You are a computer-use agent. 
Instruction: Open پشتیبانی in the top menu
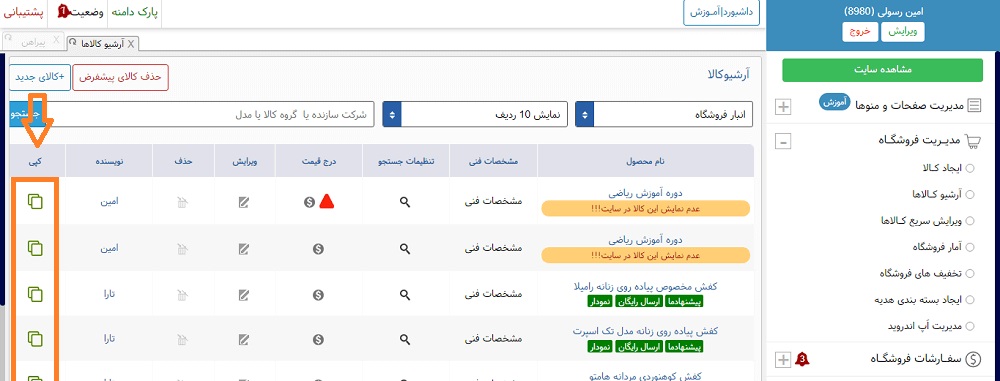[x=24, y=11]
